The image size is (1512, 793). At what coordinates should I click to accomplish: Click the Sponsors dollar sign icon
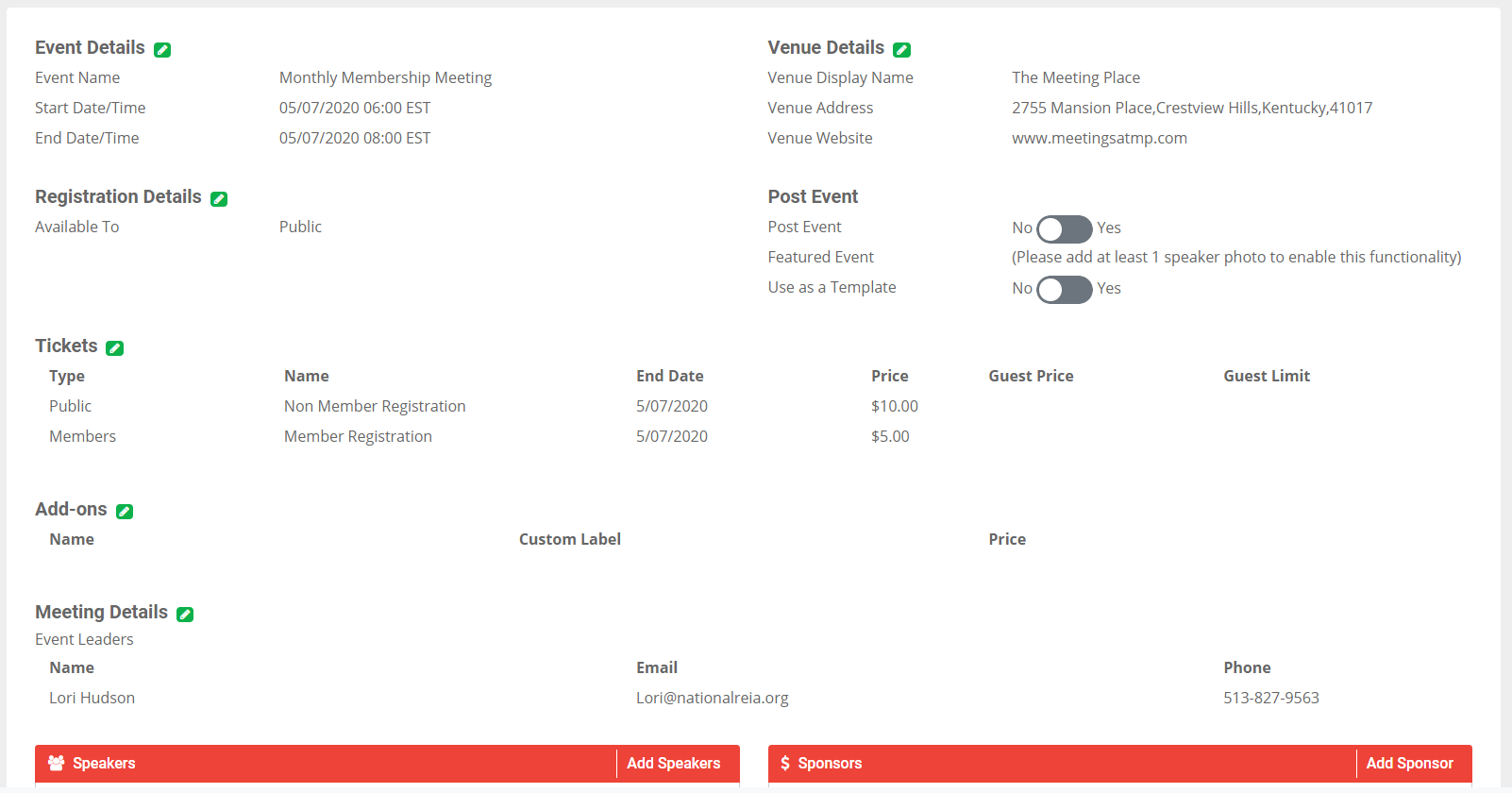pos(785,763)
